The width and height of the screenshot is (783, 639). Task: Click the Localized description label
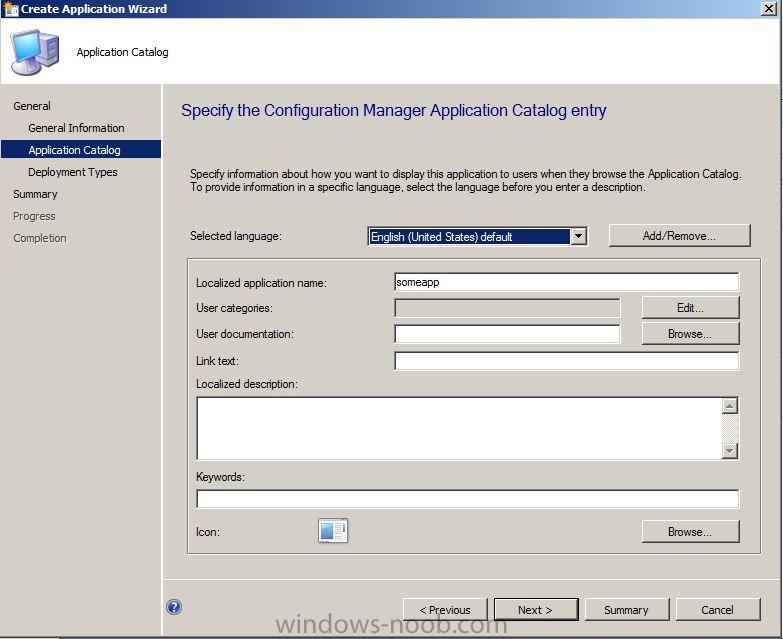click(247, 384)
